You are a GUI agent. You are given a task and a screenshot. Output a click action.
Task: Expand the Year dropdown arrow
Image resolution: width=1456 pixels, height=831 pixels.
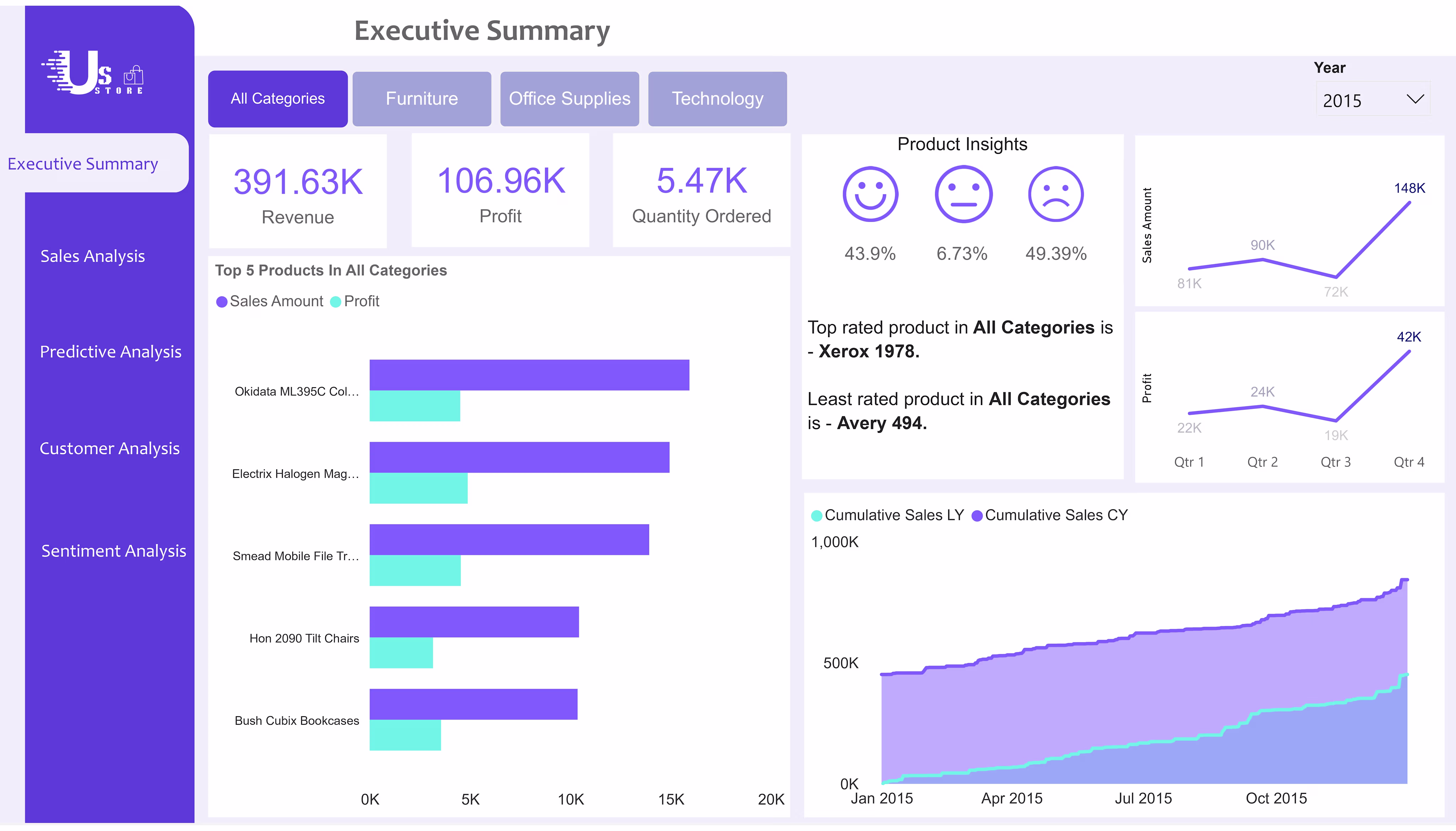pos(1415,99)
